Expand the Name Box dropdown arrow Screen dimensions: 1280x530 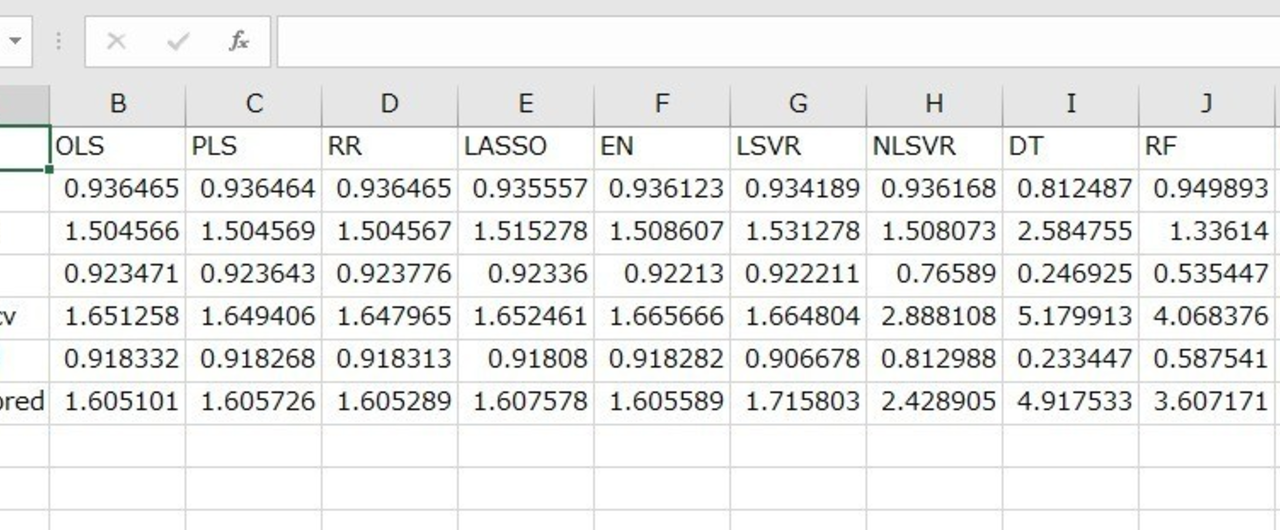16,41
